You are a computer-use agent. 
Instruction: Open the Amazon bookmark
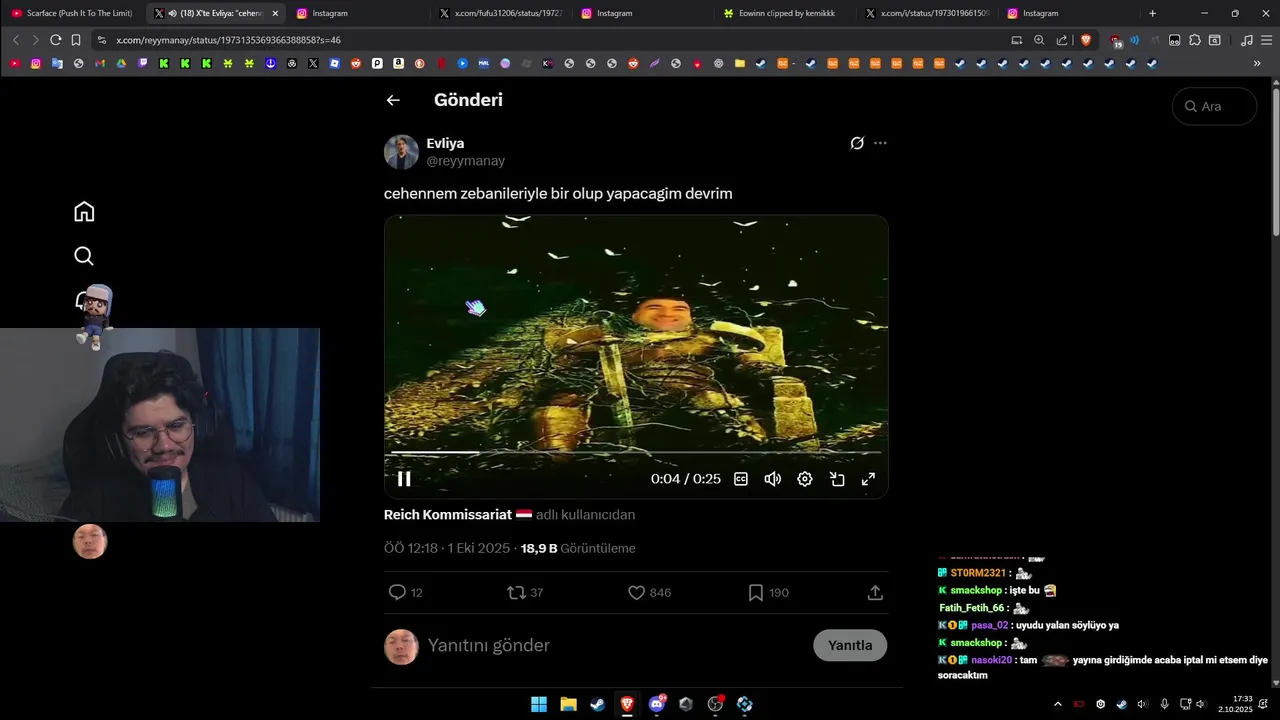pos(399,63)
